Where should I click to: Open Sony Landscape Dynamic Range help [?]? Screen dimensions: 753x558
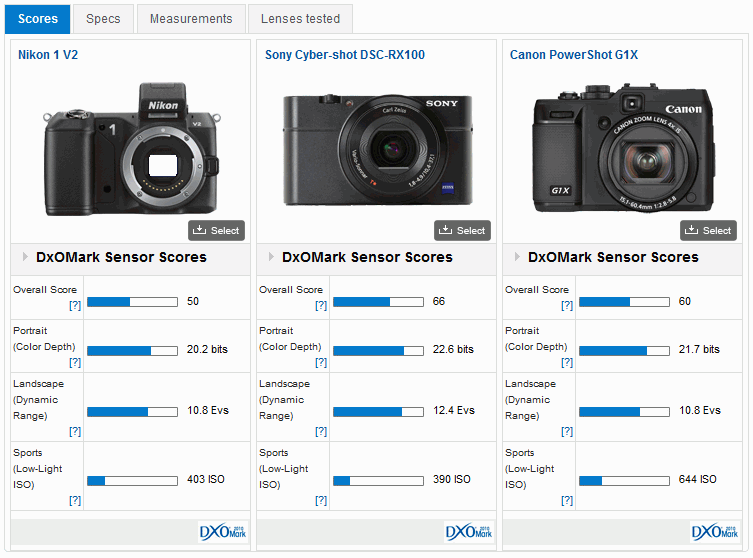click(321, 432)
